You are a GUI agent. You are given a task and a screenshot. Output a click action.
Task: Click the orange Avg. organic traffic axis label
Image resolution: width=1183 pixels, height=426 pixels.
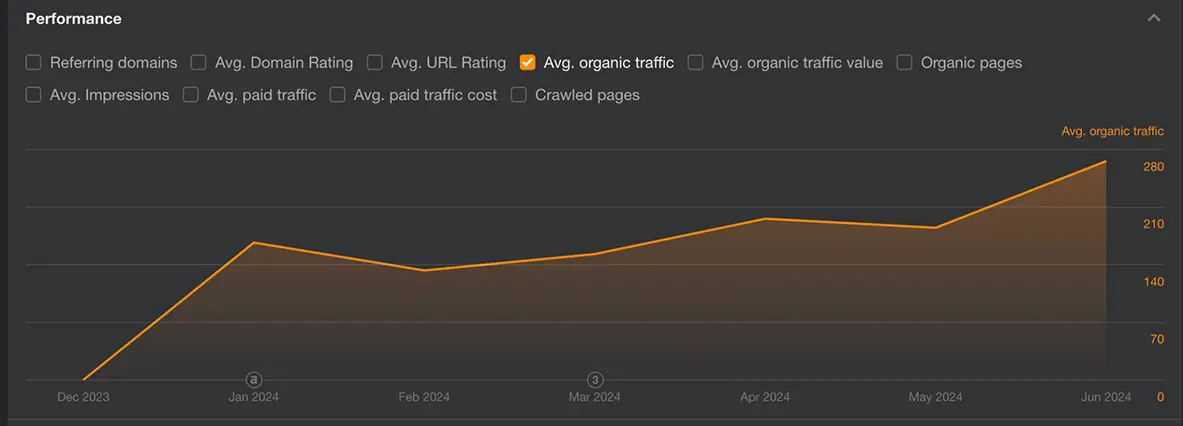[x=1112, y=131]
